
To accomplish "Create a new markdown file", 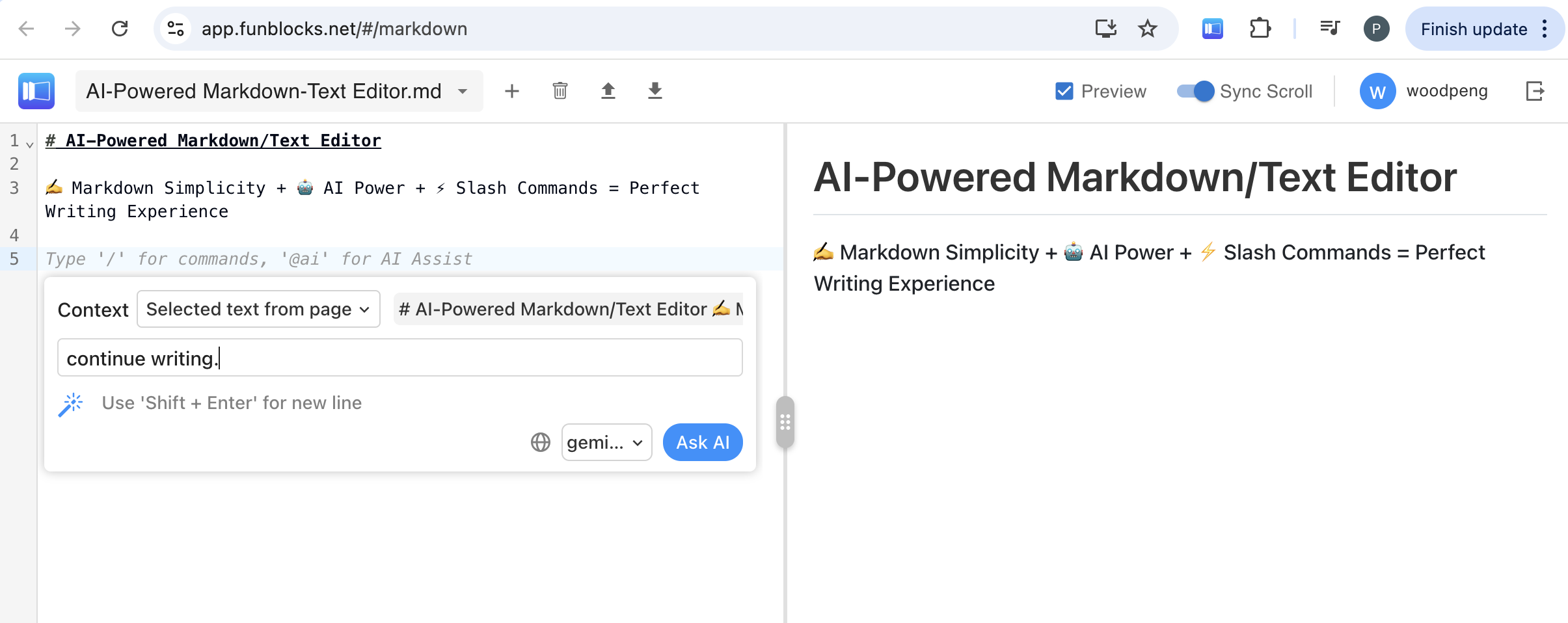I will [513, 91].
